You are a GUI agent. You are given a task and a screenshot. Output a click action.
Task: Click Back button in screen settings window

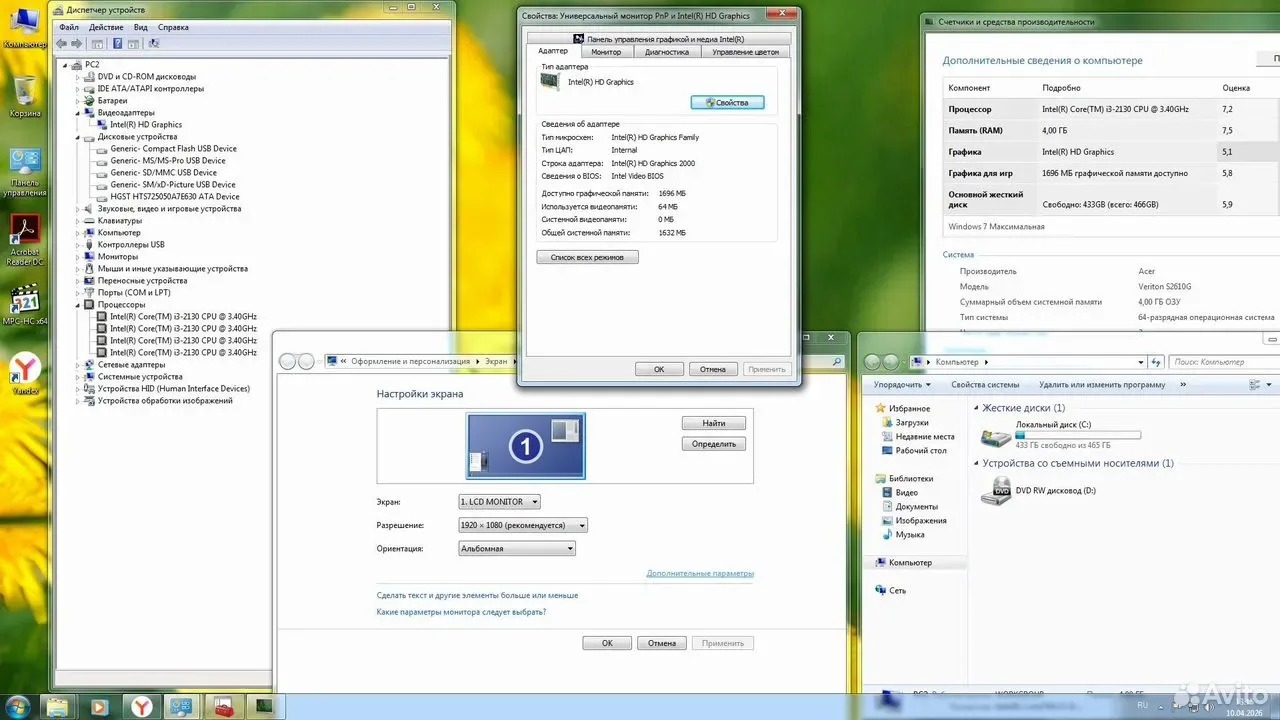(x=288, y=361)
